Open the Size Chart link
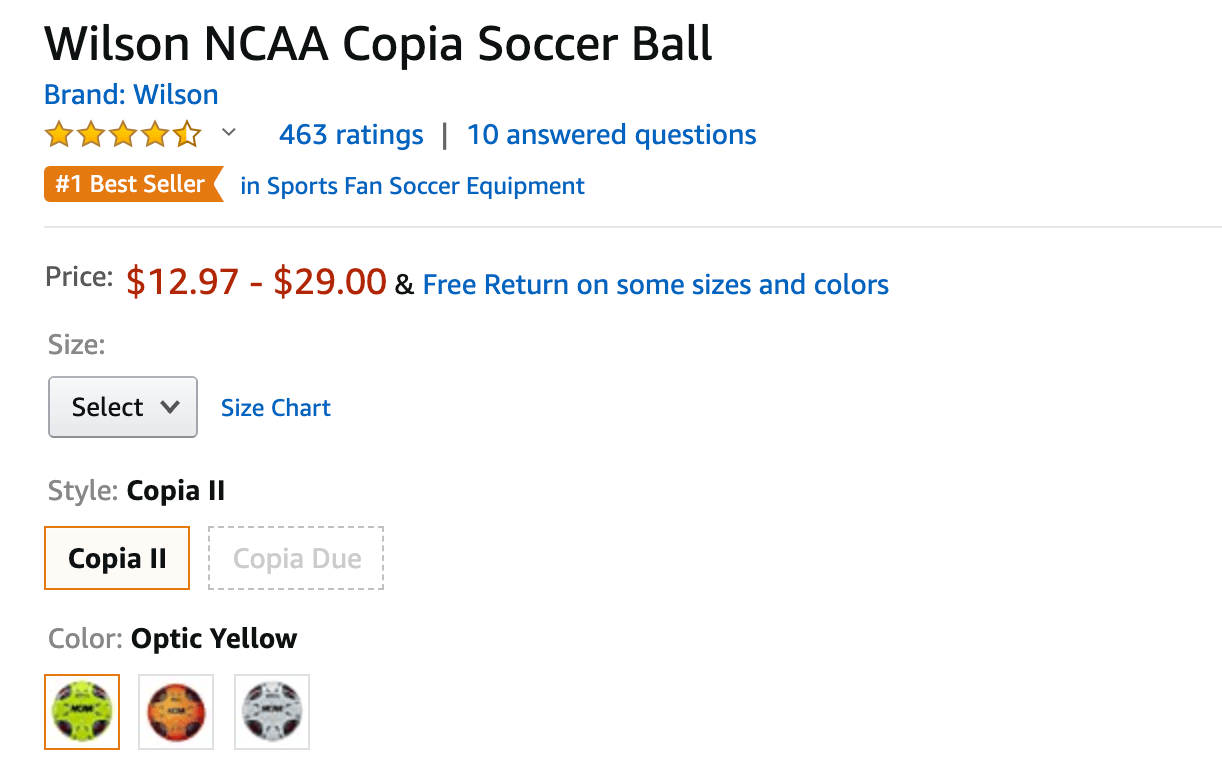 [276, 408]
